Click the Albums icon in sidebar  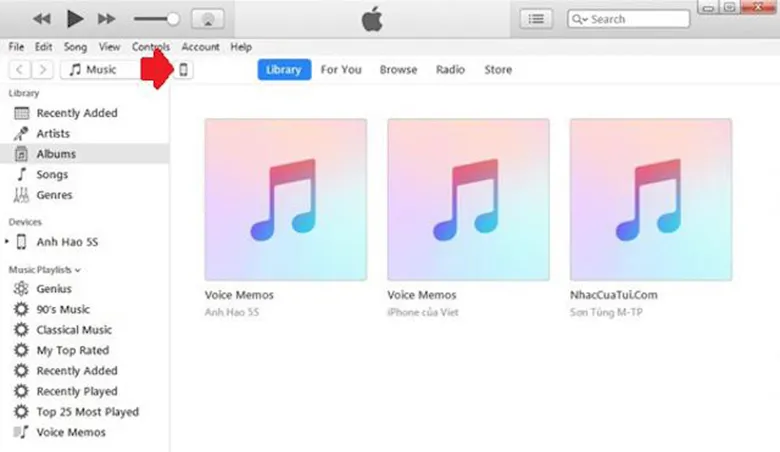(x=21, y=154)
